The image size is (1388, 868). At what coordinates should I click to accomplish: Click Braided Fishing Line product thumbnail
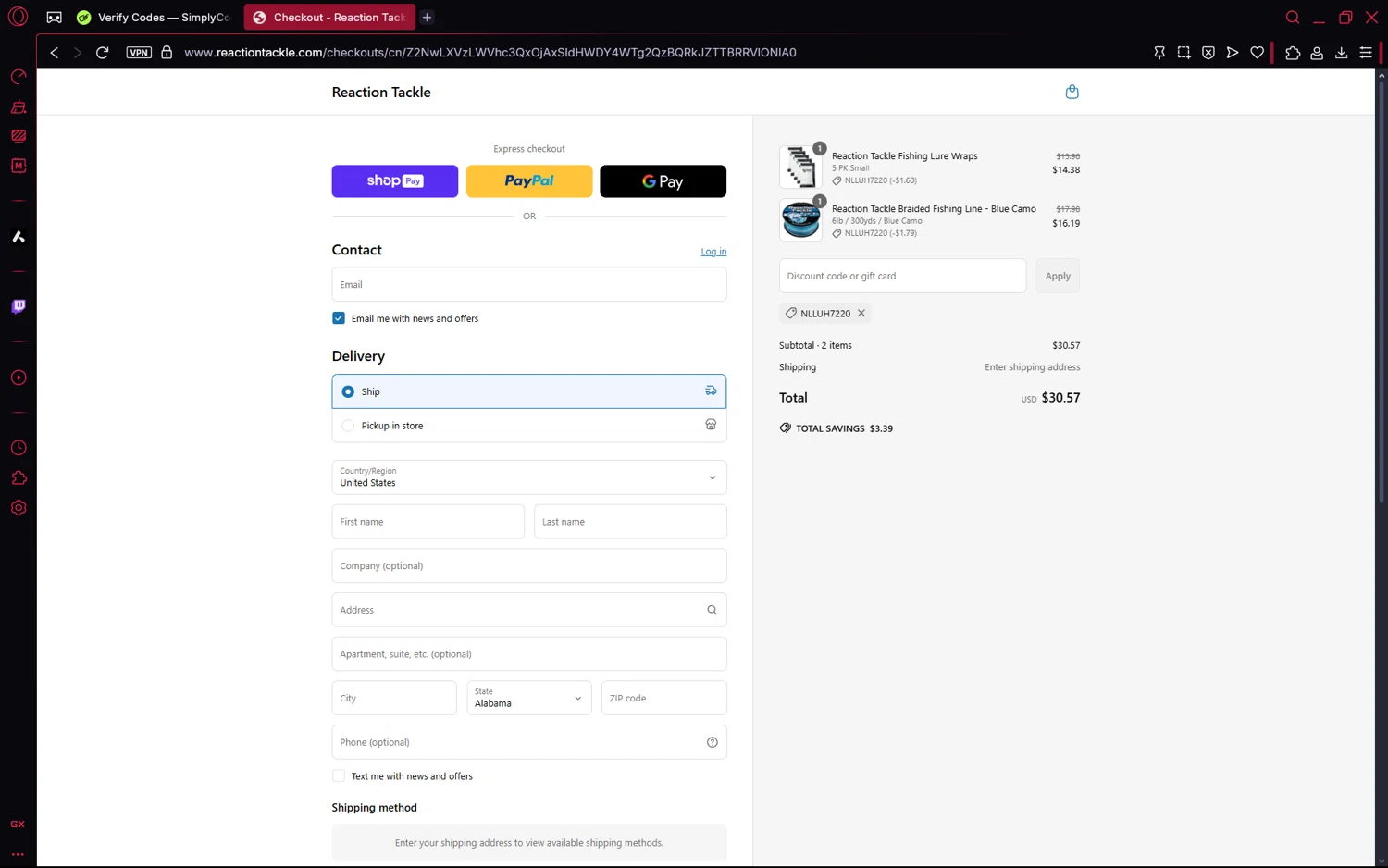[x=800, y=220]
